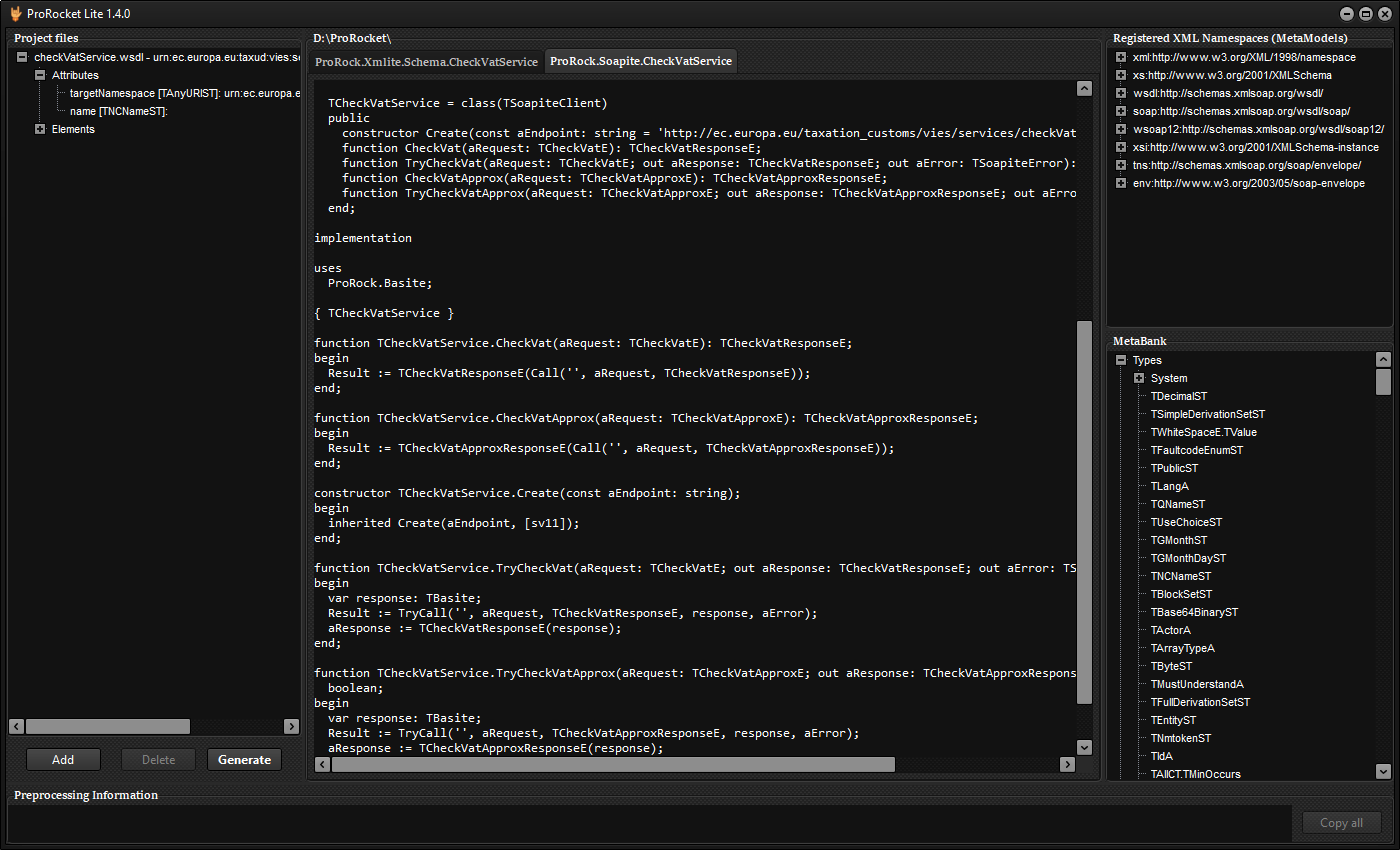1400x850 pixels.
Task: Click the Add button
Action: tap(63, 760)
